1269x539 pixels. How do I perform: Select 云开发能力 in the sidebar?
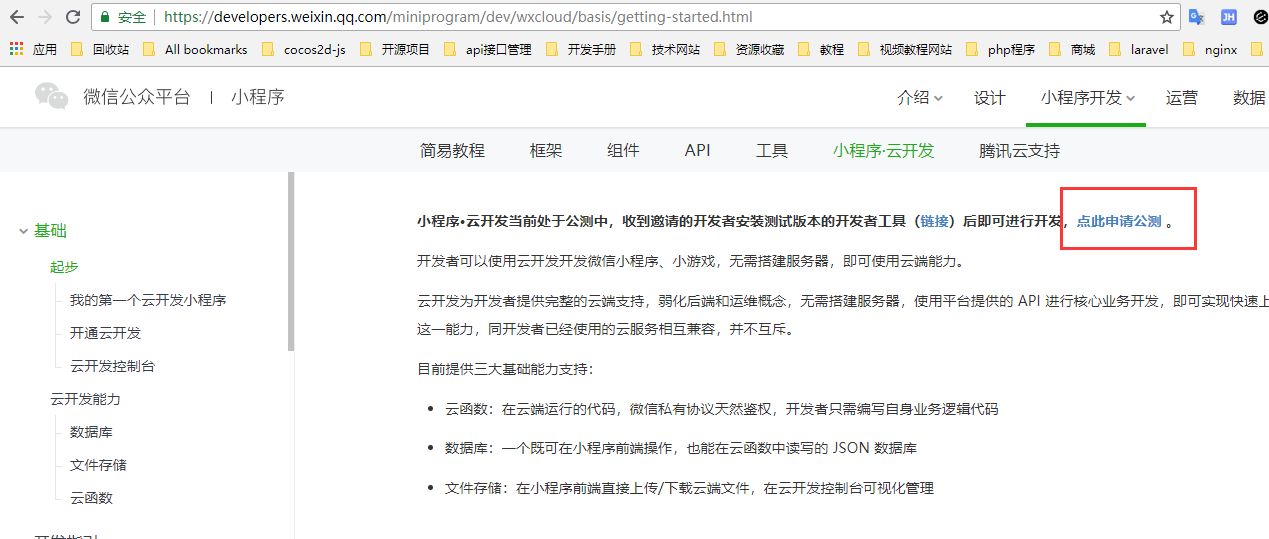pyautogui.click(x=85, y=399)
